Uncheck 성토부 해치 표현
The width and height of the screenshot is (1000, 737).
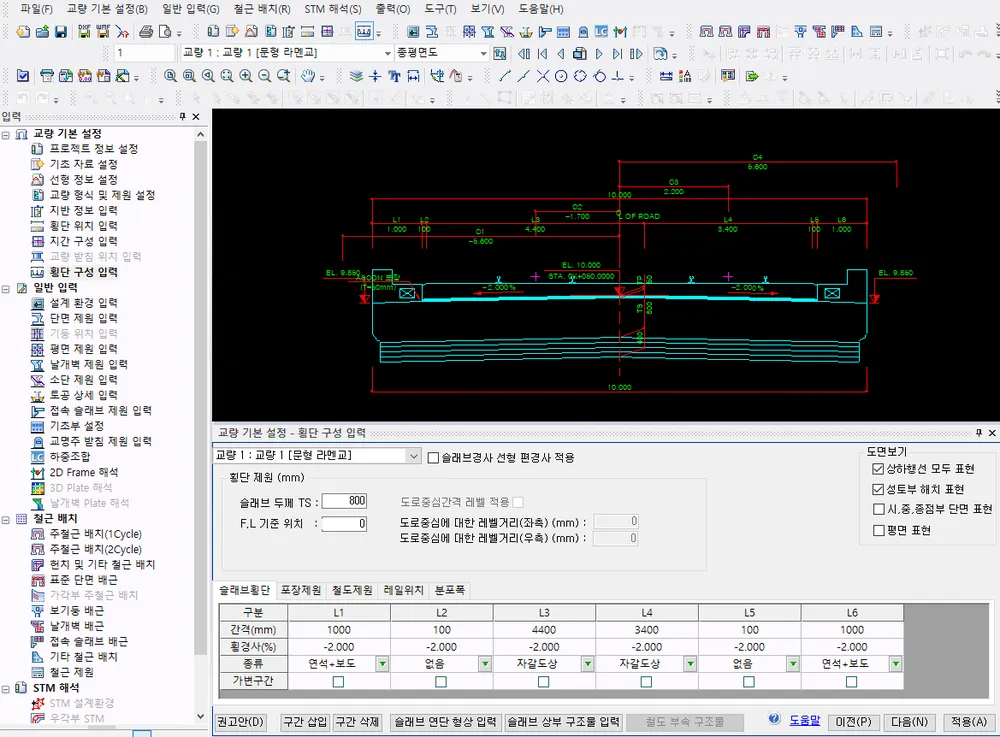click(878, 490)
